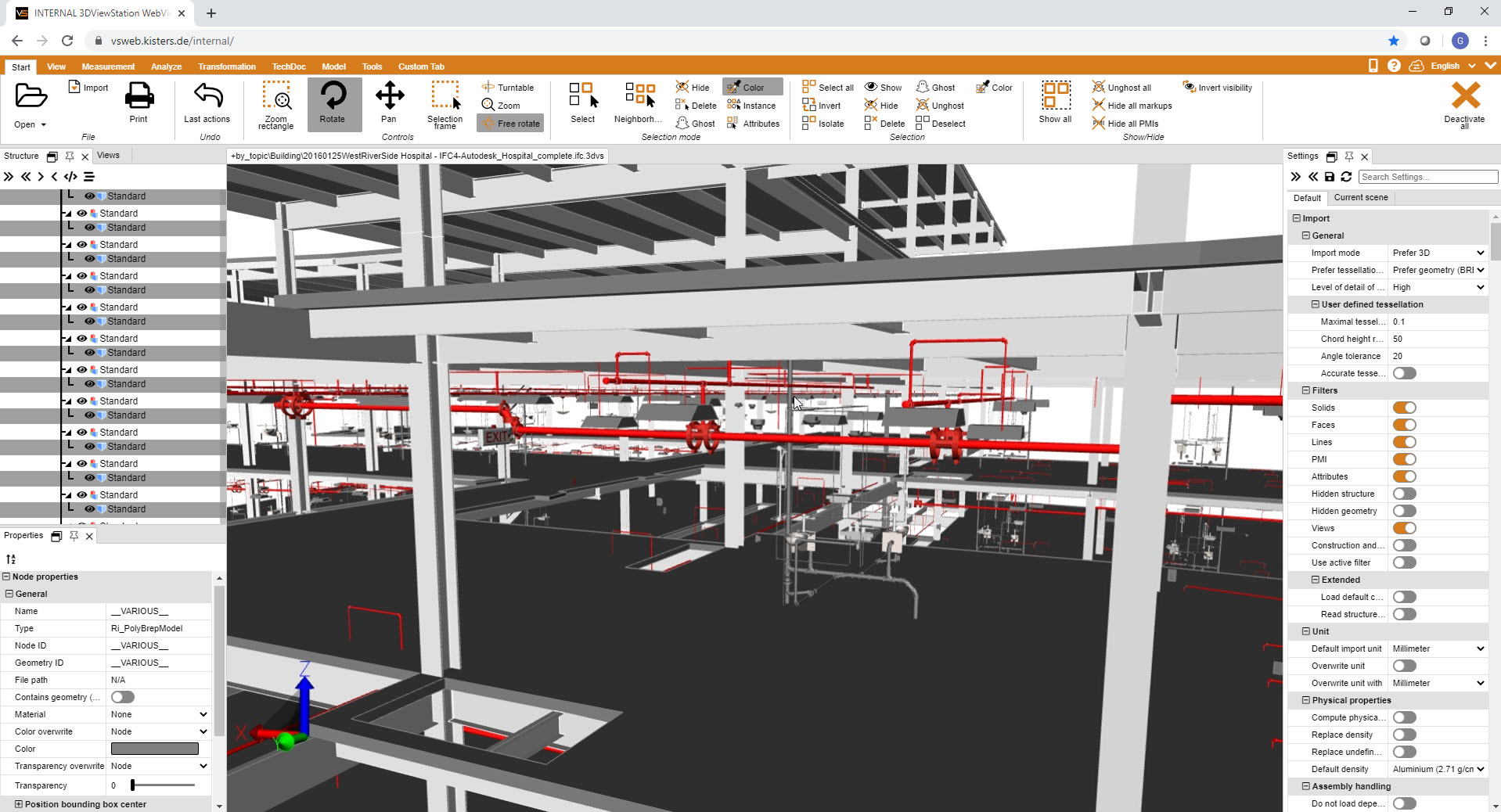Choose Instance selection mode

pyautogui.click(x=751, y=106)
